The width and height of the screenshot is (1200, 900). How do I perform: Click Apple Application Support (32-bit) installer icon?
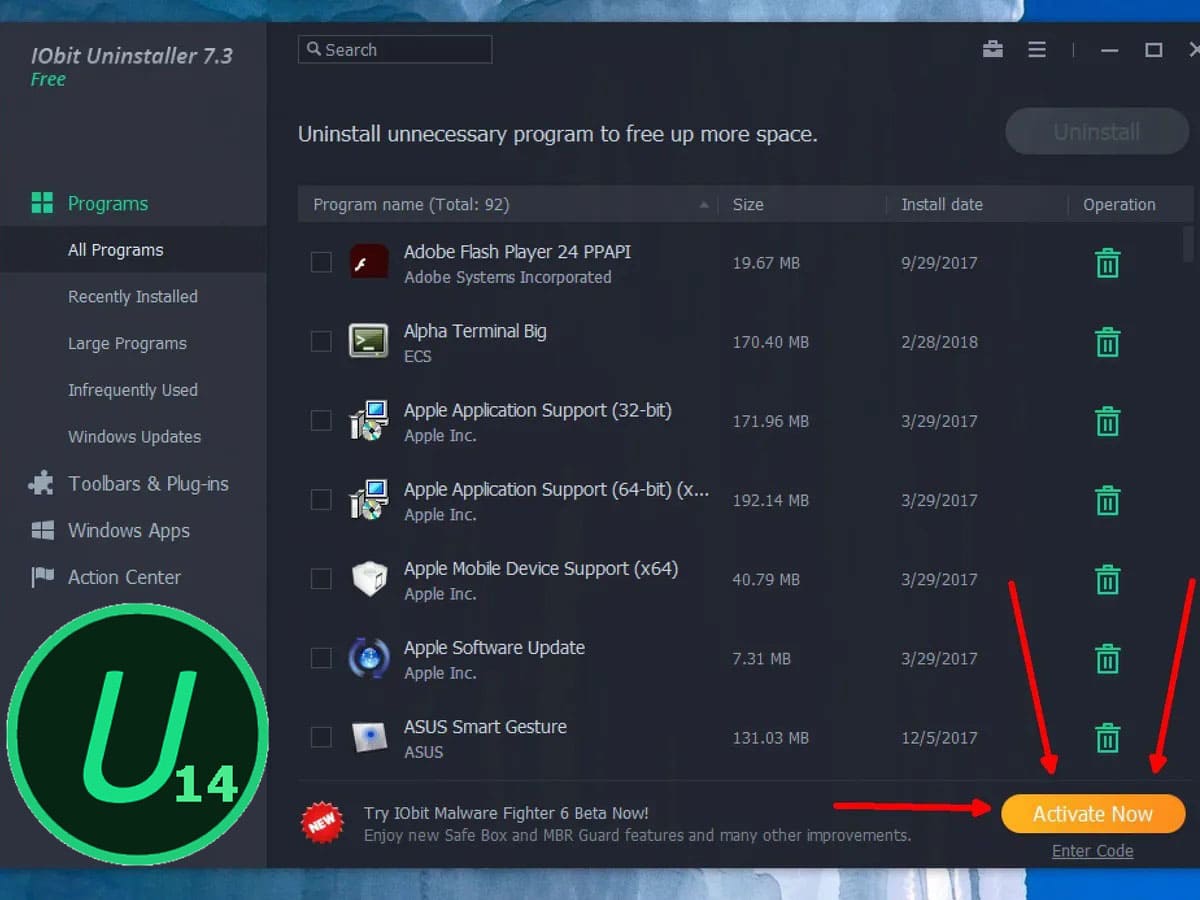(369, 420)
